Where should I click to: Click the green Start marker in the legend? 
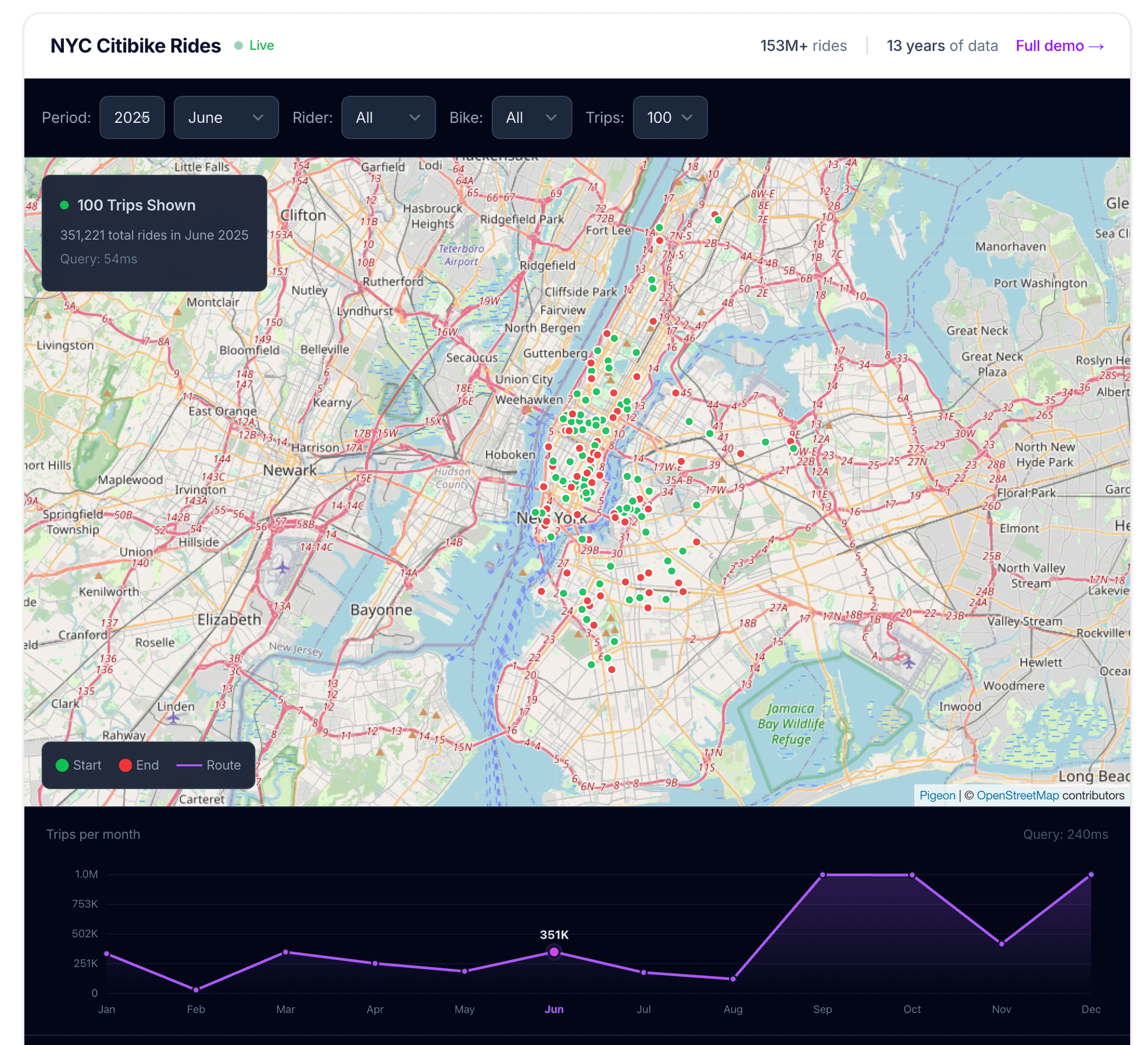click(x=63, y=765)
